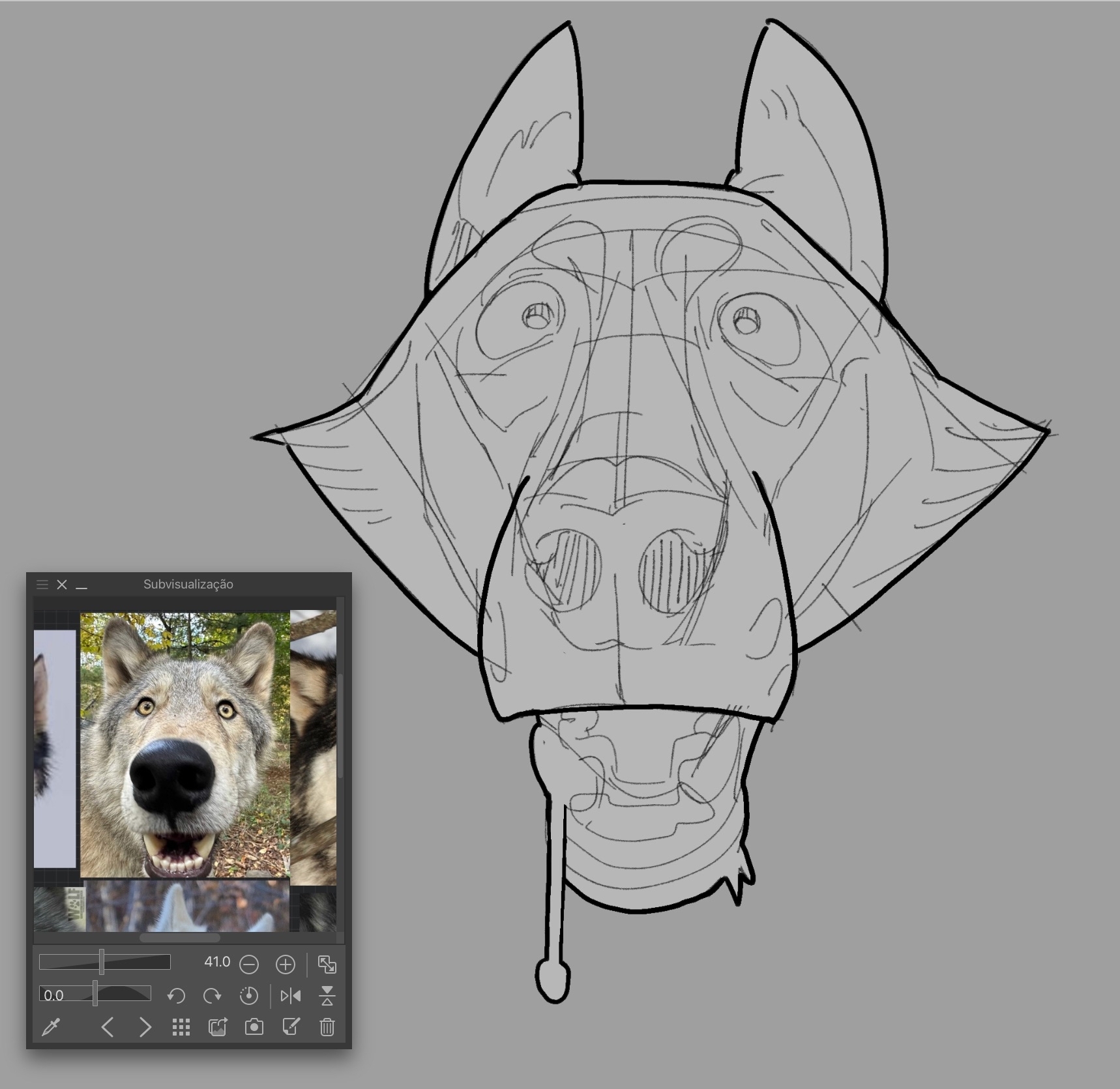Image resolution: width=1120 pixels, height=1089 pixels.
Task: Go to next reference image
Action: [145, 1028]
